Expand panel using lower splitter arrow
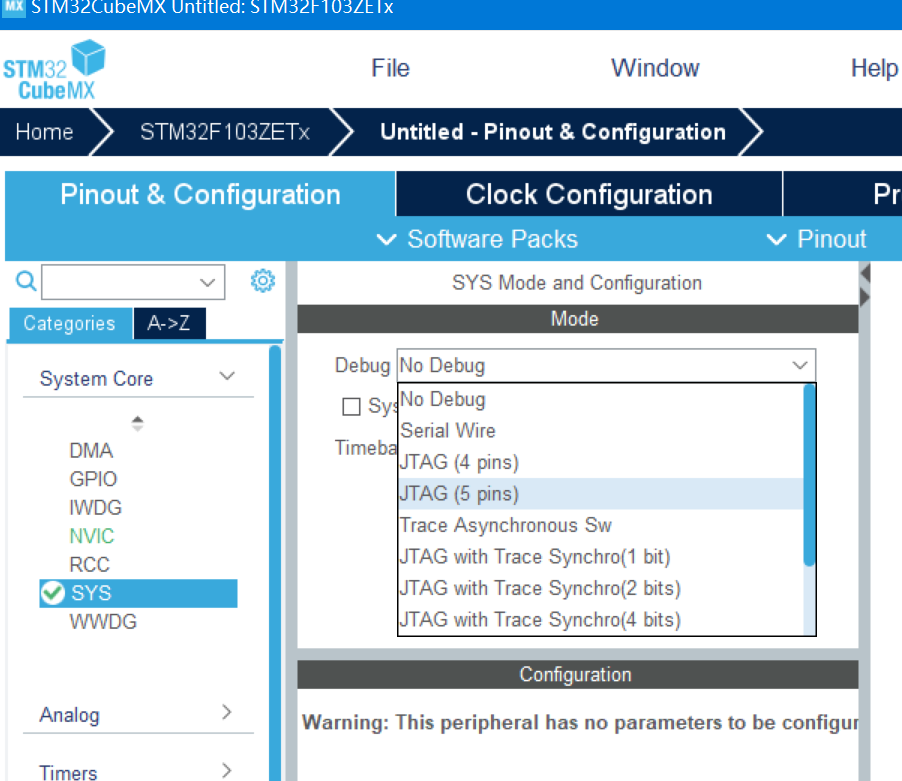Image resolution: width=902 pixels, height=781 pixels. 865,297
